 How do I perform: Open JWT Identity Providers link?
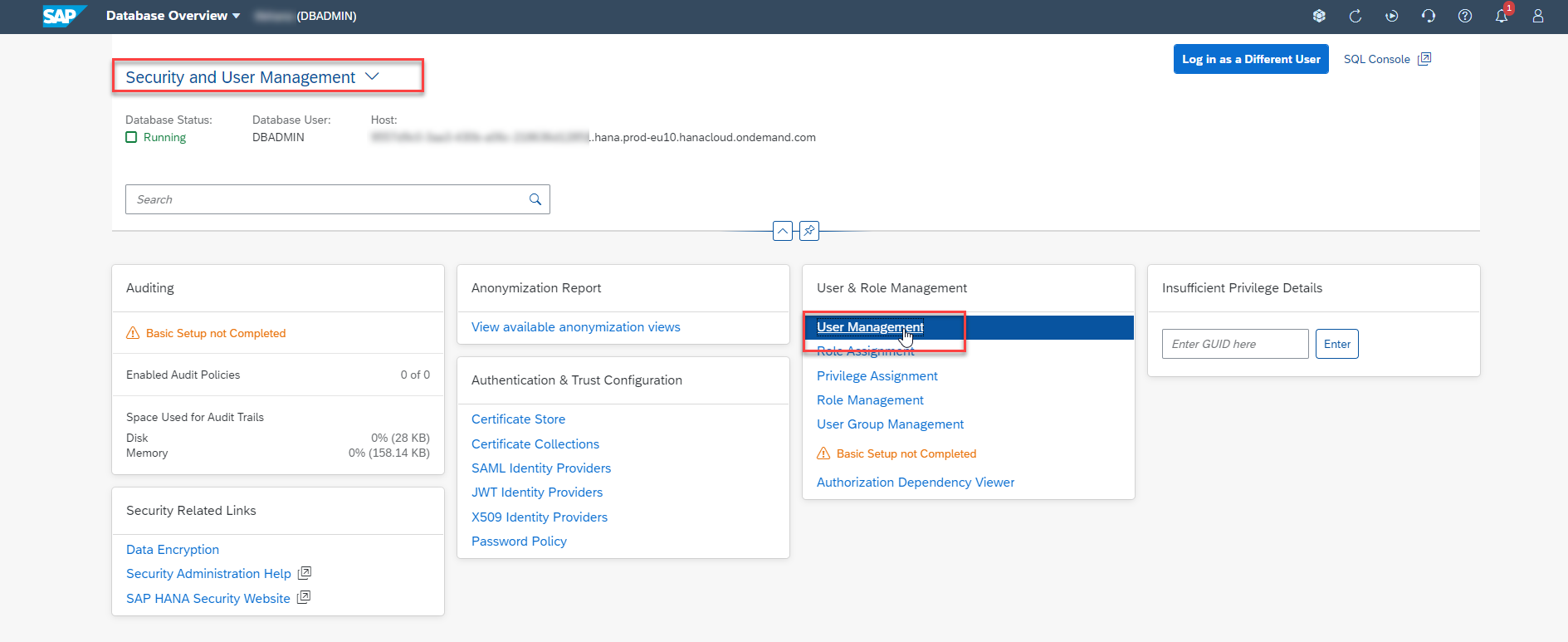click(537, 493)
